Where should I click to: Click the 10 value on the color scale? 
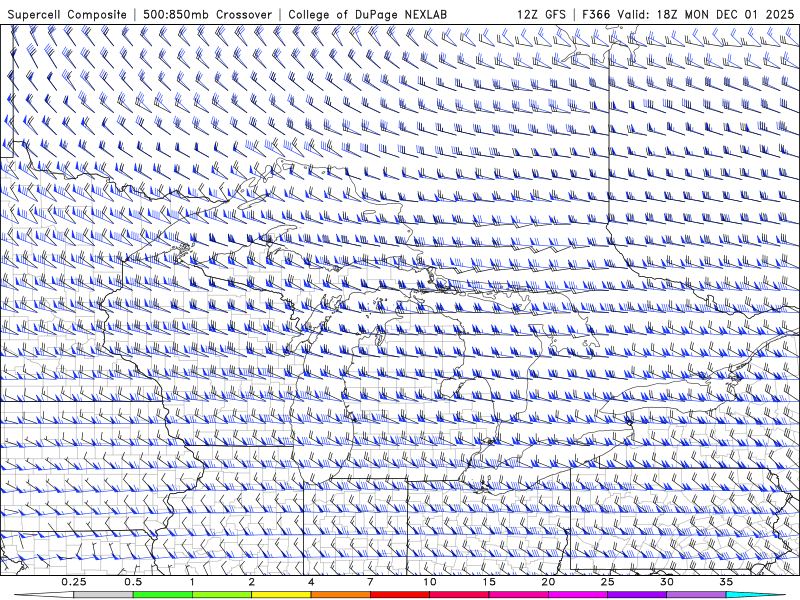(430, 582)
